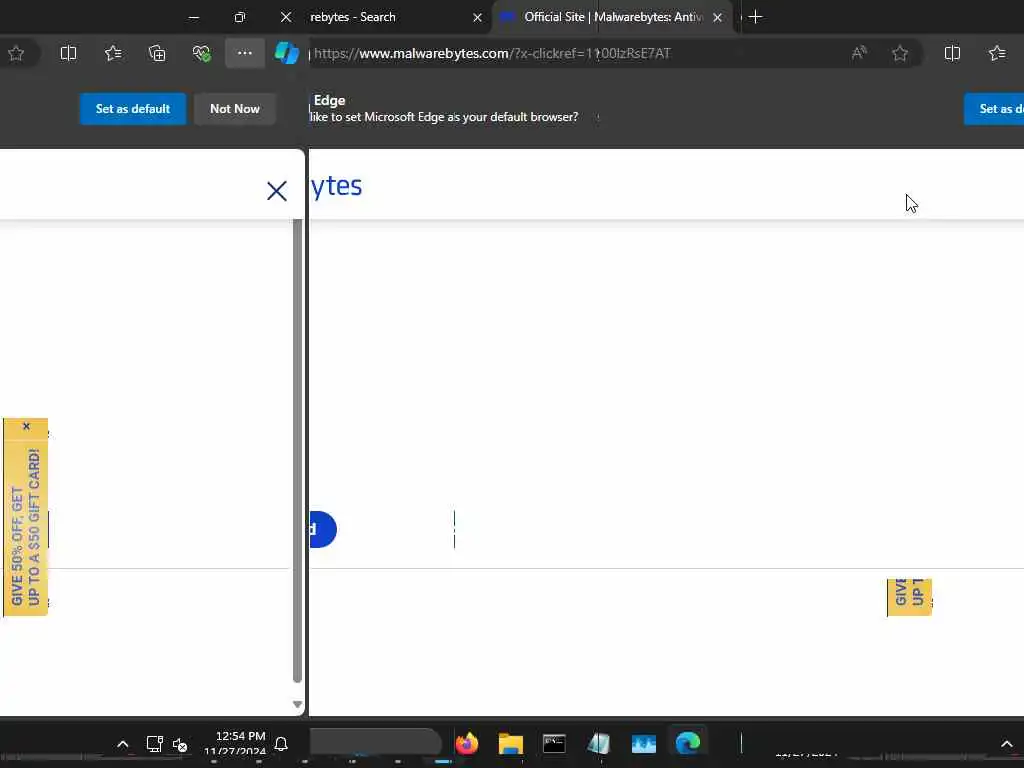1024x768 pixels.
Task: Open the Command Prompt taskbar icon
Action: 554,743
